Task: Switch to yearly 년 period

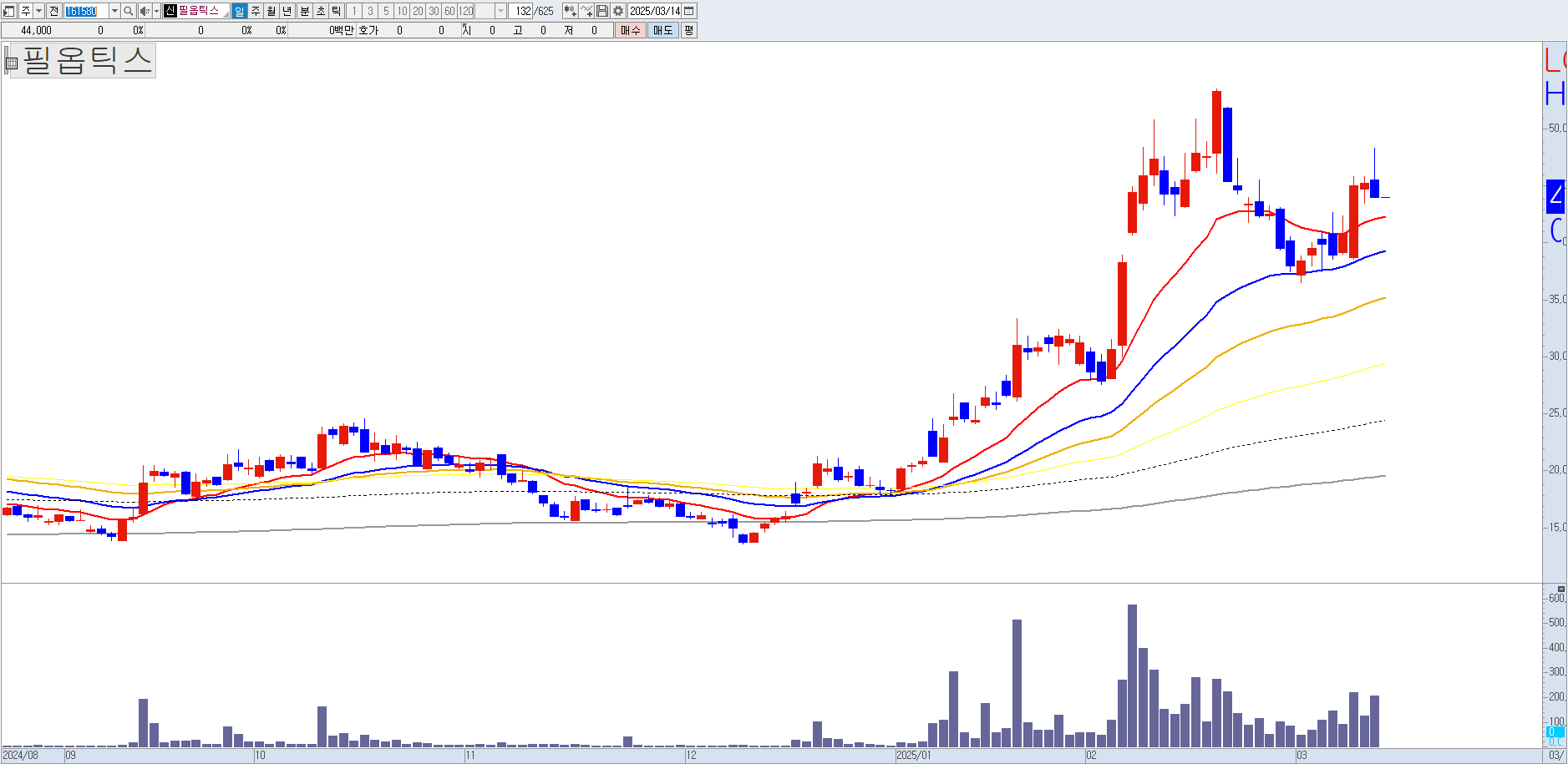Action: click(x=287, y=11)
